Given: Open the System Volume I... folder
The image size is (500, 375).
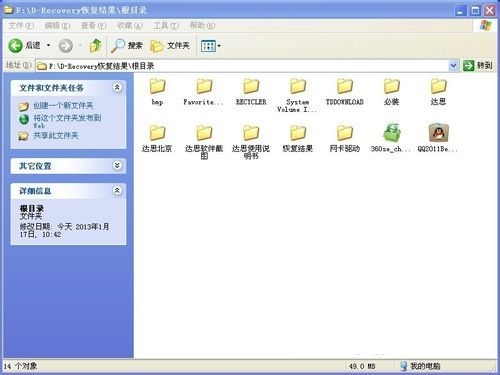Looking at the screenshot, I should click(x=298, y=95).
